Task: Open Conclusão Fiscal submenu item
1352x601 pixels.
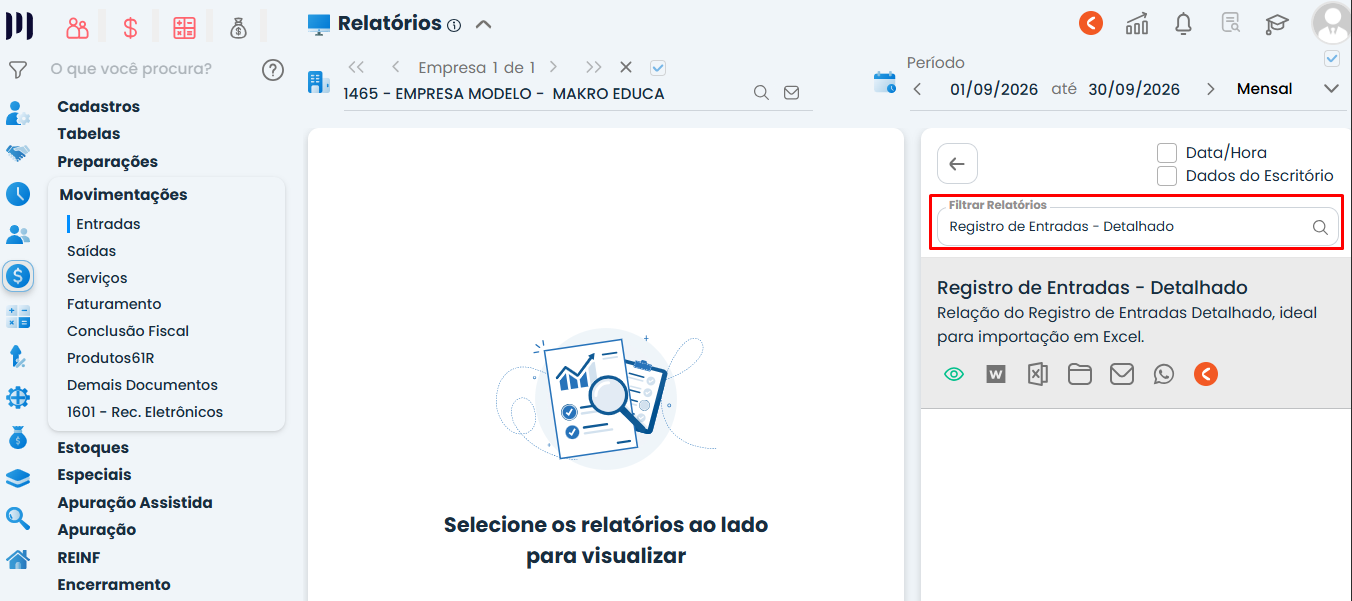Action: pos(128,331)
